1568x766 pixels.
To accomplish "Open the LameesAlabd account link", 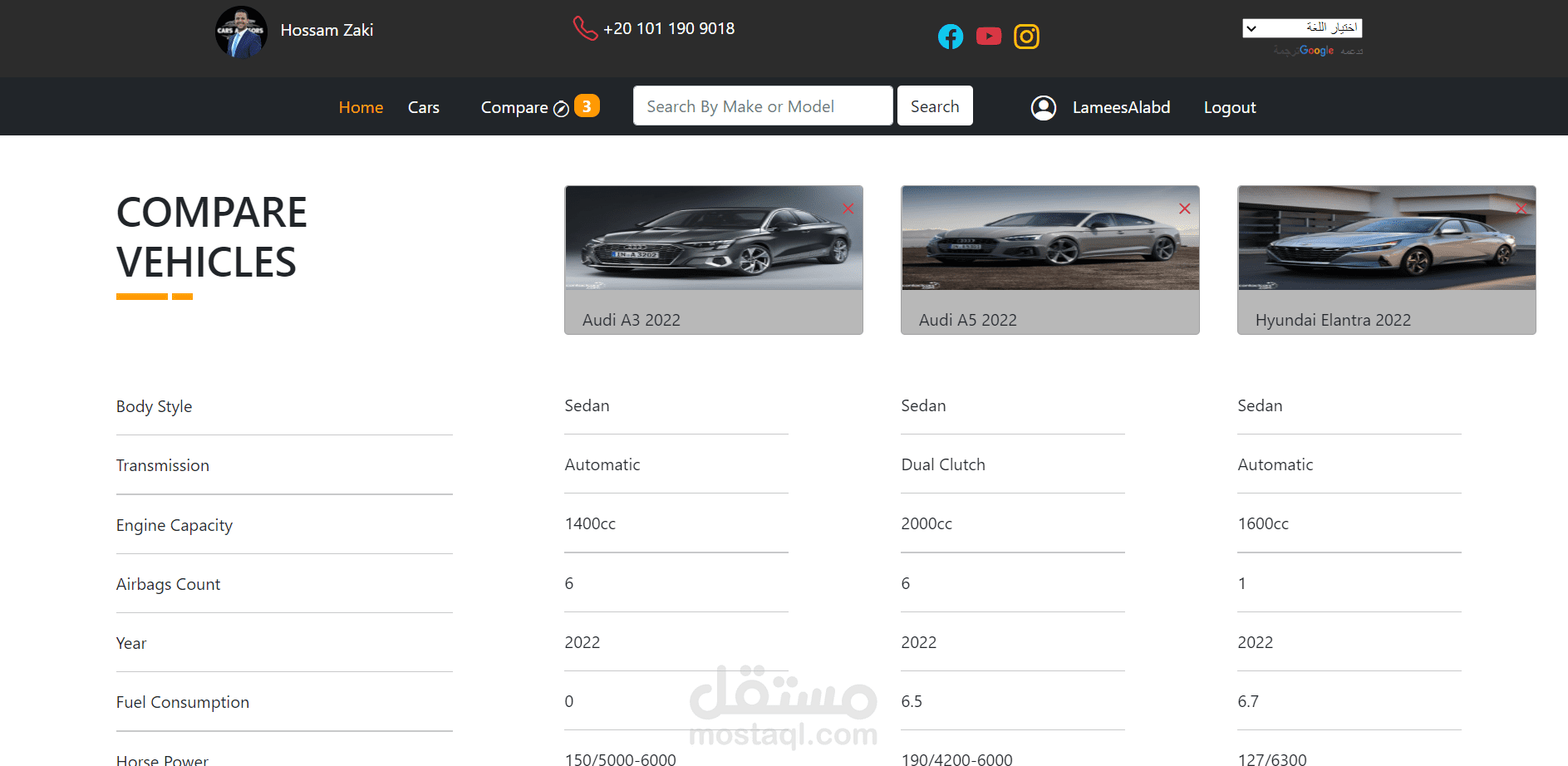I will pos(1121,107).
